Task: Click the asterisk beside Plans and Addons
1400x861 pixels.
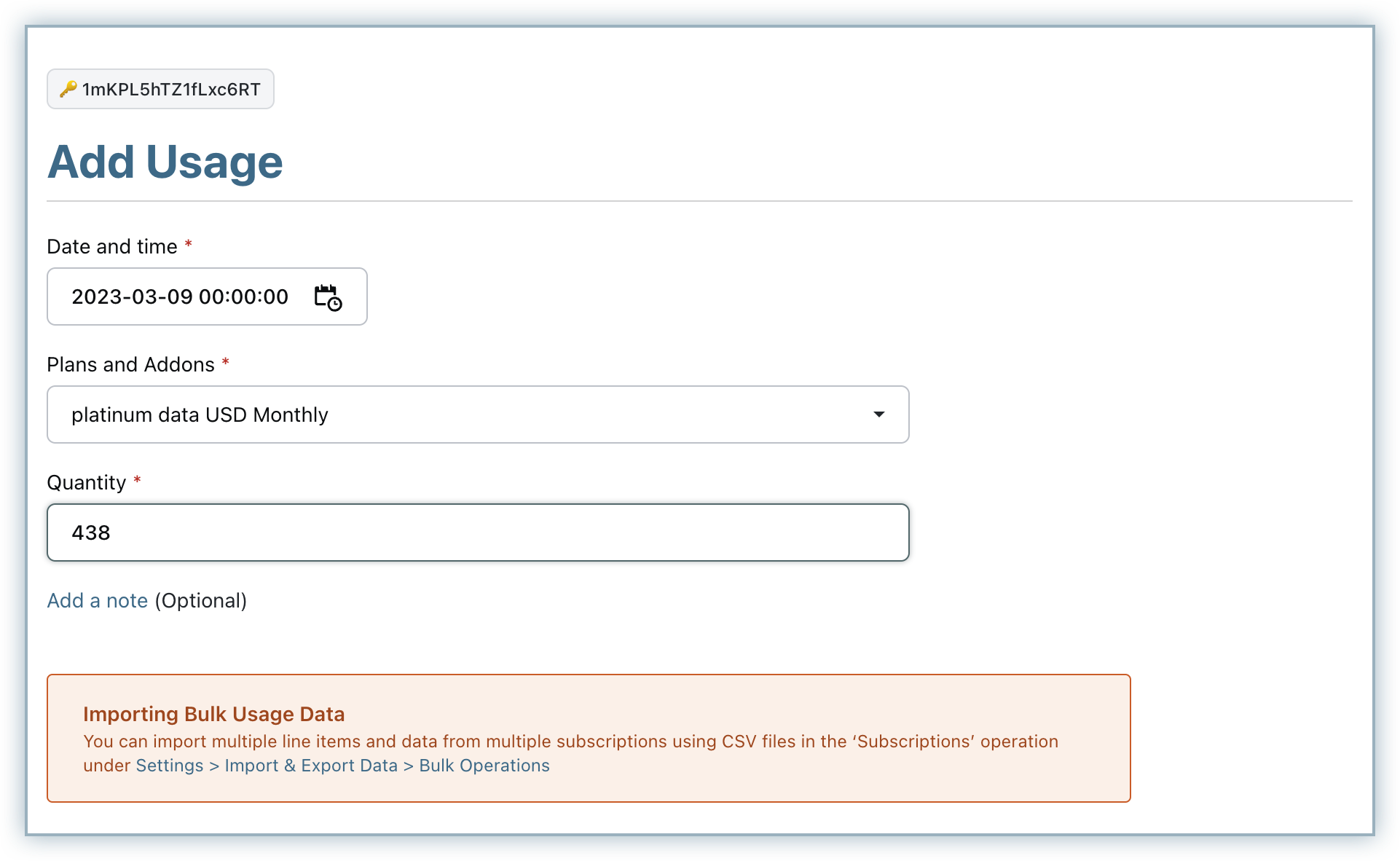Action: tap(226, 363)
